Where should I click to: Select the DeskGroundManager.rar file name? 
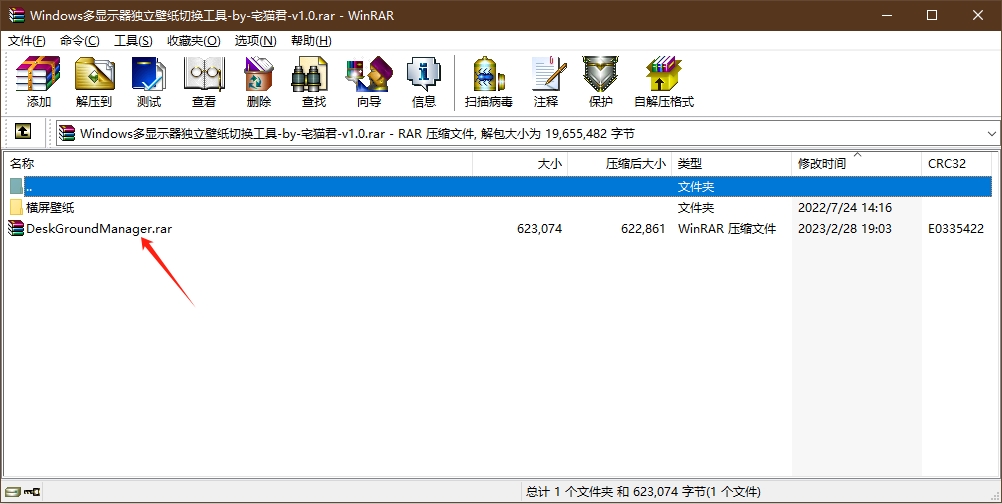[99, 228]
